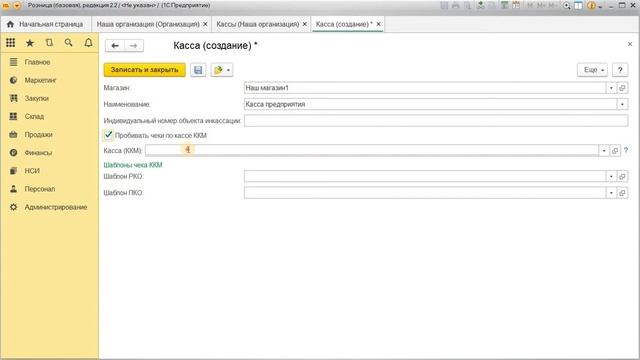The image size is (640, 360).
Task: Open main menu dropdown in title bar
Action: 17,5
